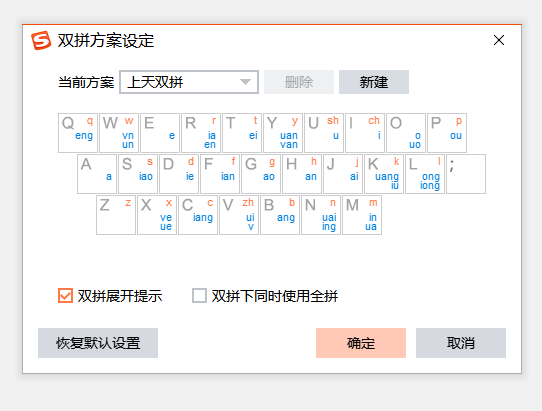Click the greyed-out 删除 button
The height and width of the screenshot is (411, 542).
pyautogui.click(x=299, y=82)
